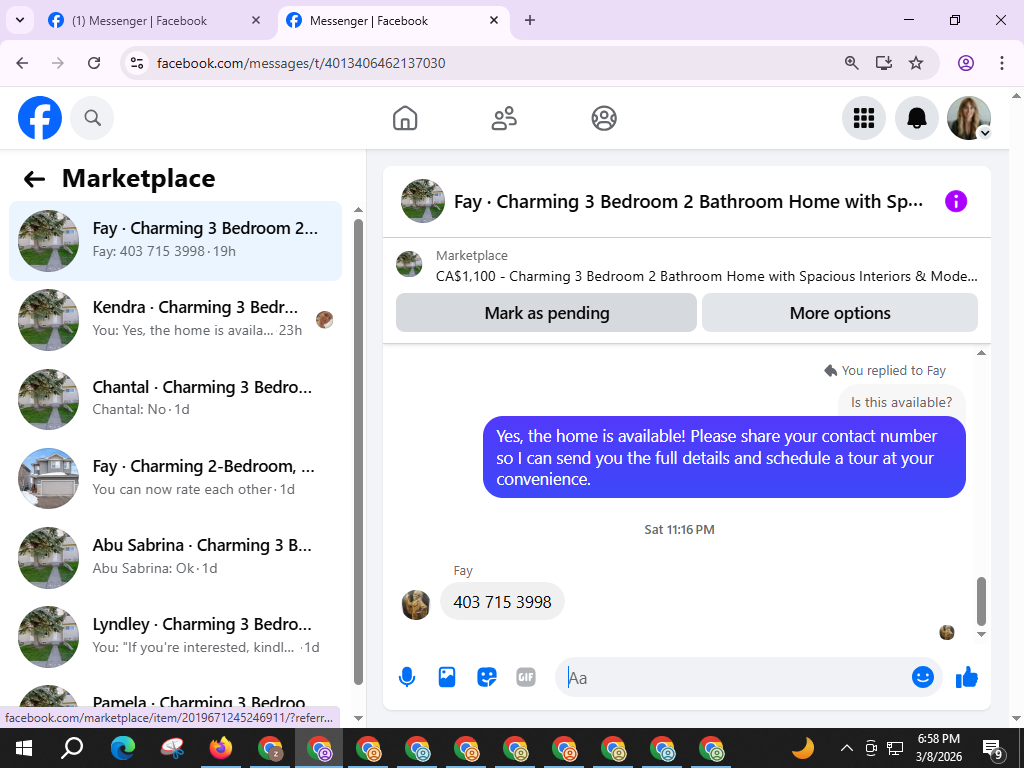The height and width of the screenshot is (768, 1024).
Task: Show hidden system tray icons chevron
Action: pyautogui.click(x=846, y=748)
